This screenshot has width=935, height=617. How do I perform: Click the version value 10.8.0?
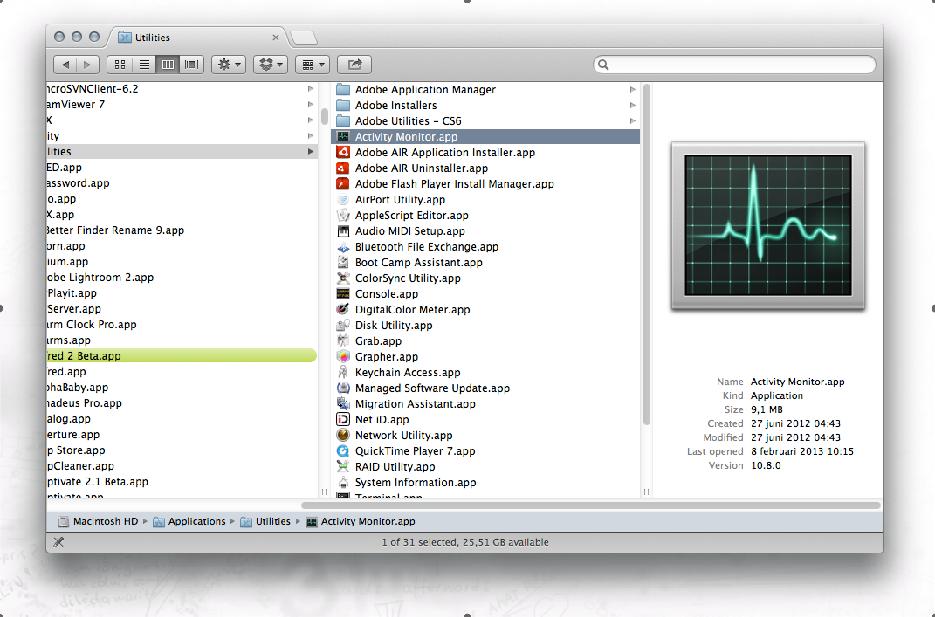(766, 466)
